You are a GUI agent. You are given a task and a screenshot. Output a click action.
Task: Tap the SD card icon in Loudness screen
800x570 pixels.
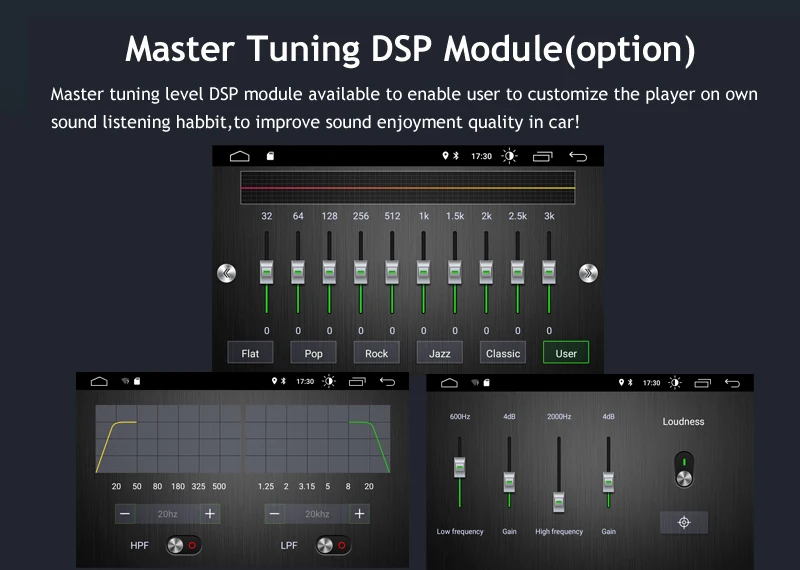(486, 382)
